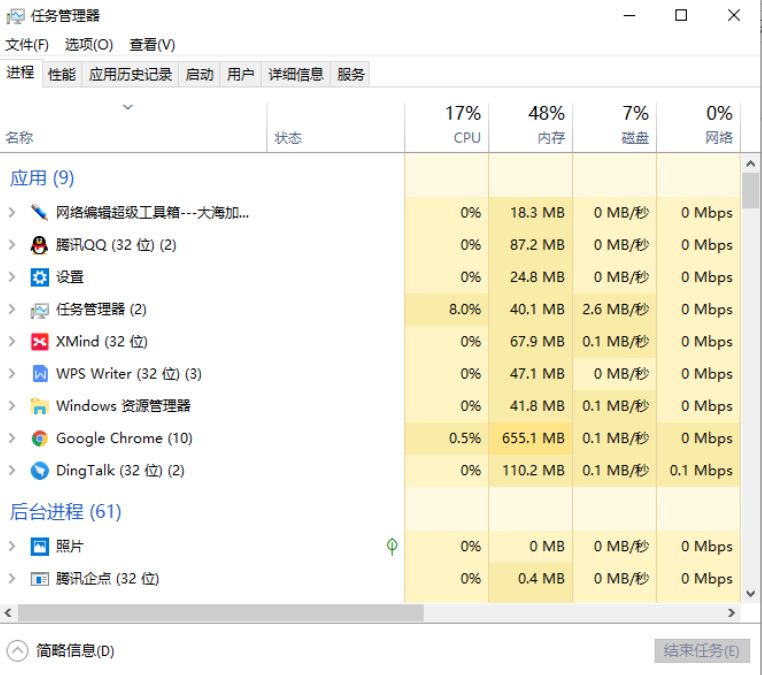The image size is (762, 675).
Task: Click the vertical scrollbar down arrow
Action: (x=751, y=593)
